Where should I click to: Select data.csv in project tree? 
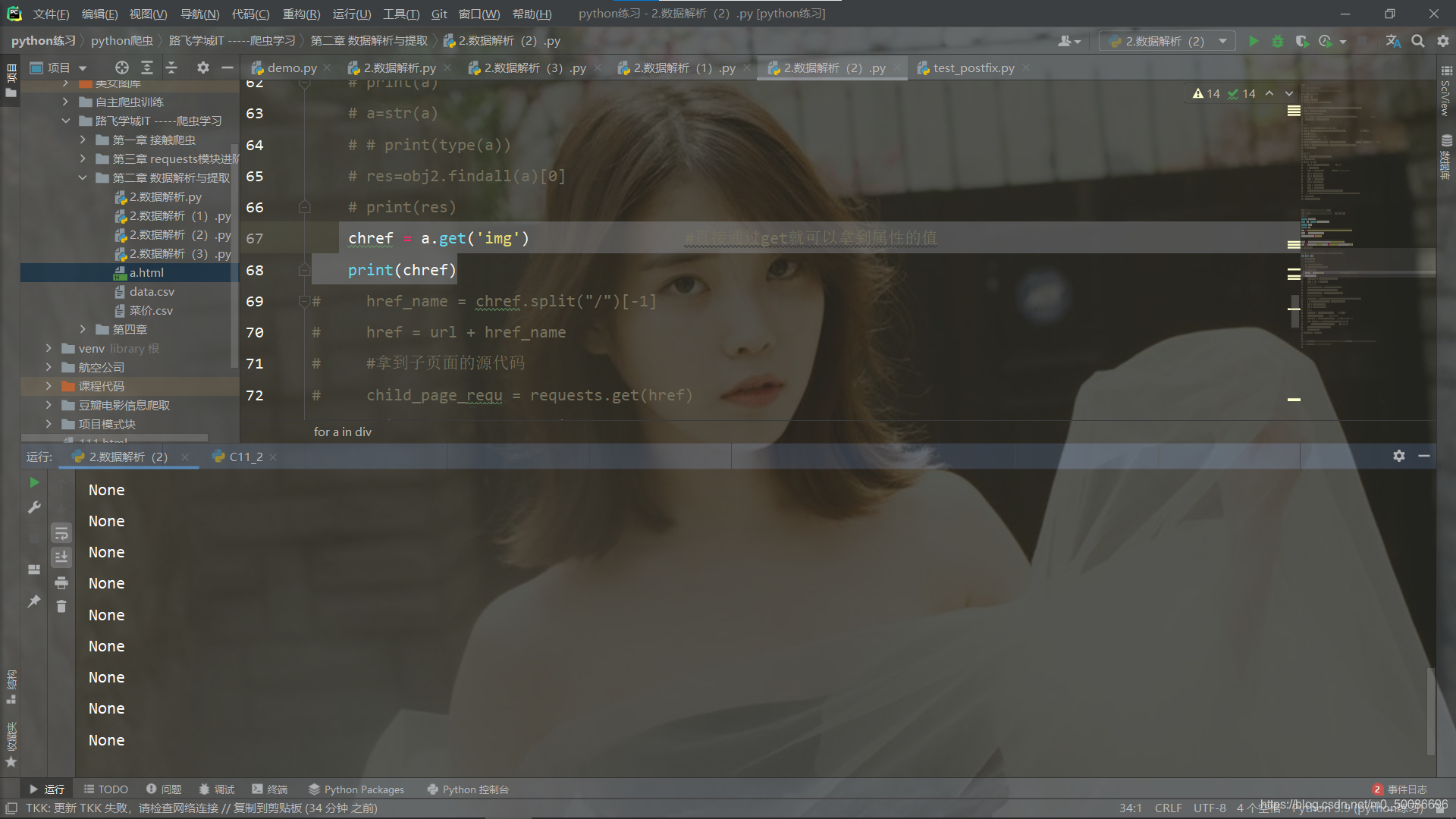pos(152,291)
